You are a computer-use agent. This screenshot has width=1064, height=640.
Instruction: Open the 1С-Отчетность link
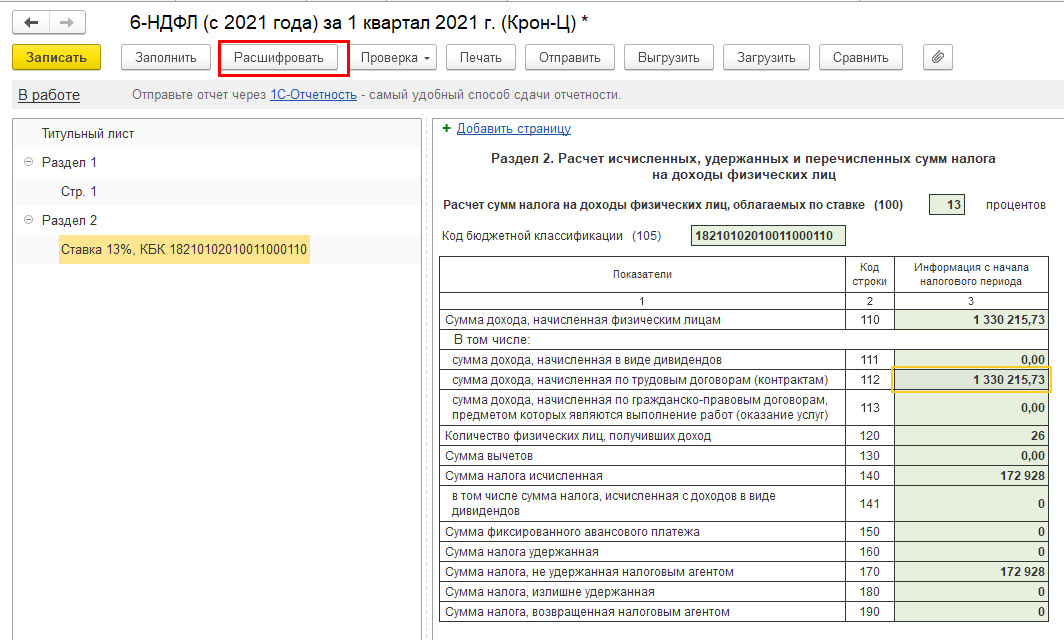pos(314,95)
